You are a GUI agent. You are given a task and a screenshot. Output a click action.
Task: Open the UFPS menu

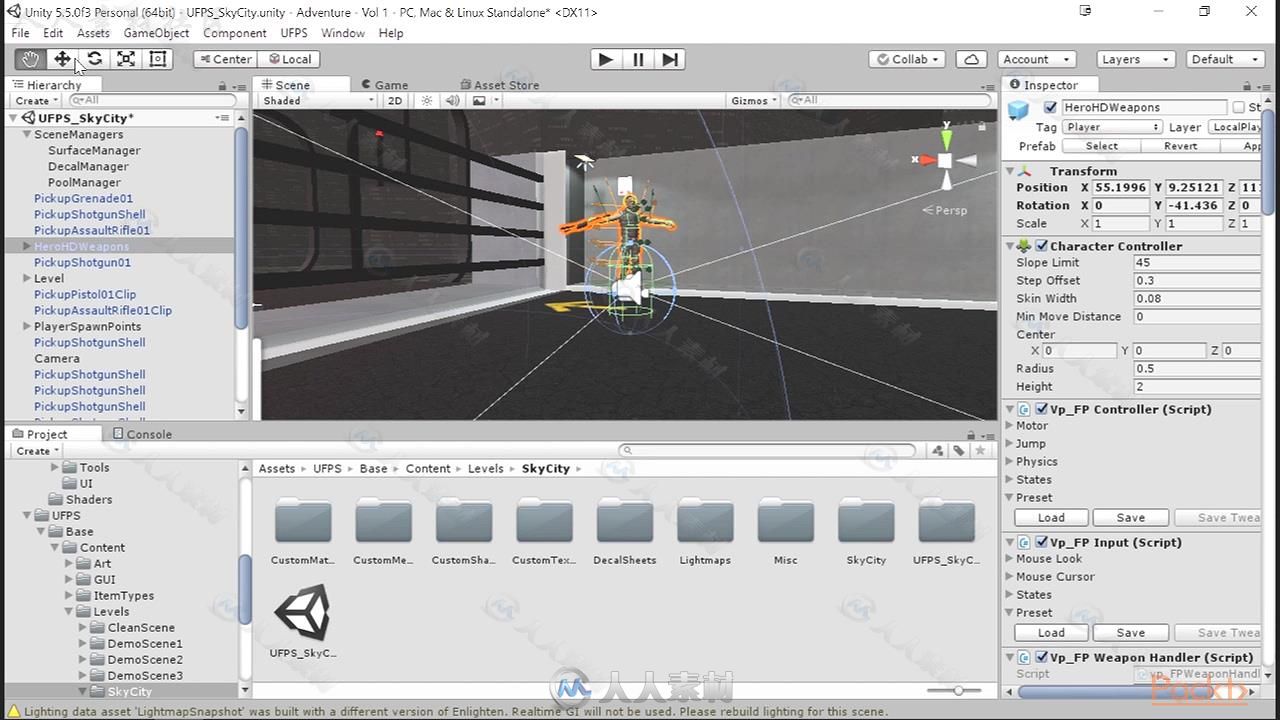click(x=294, y=33)
